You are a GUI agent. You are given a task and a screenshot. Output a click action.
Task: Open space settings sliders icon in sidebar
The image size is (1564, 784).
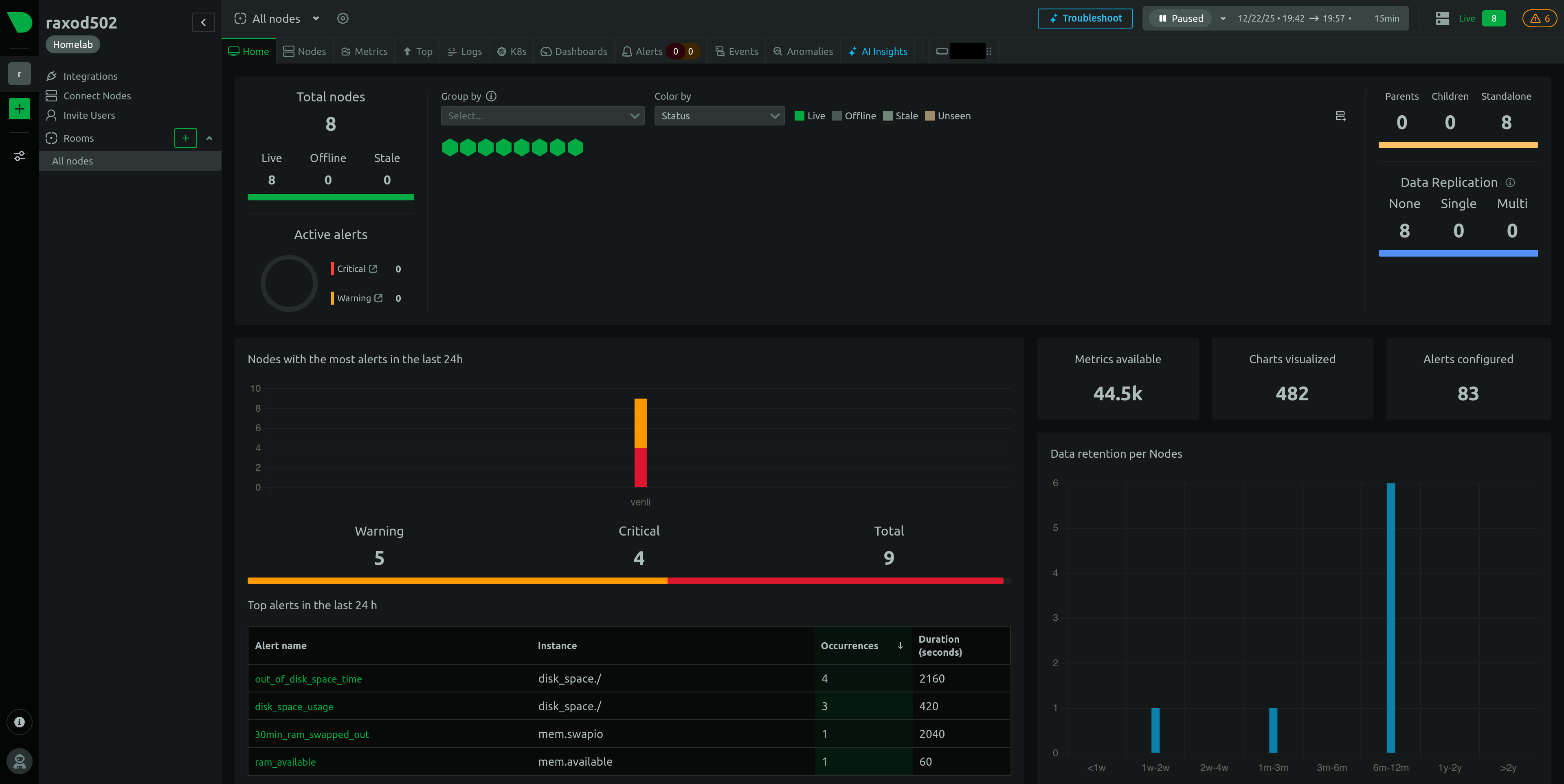point(20,156)
